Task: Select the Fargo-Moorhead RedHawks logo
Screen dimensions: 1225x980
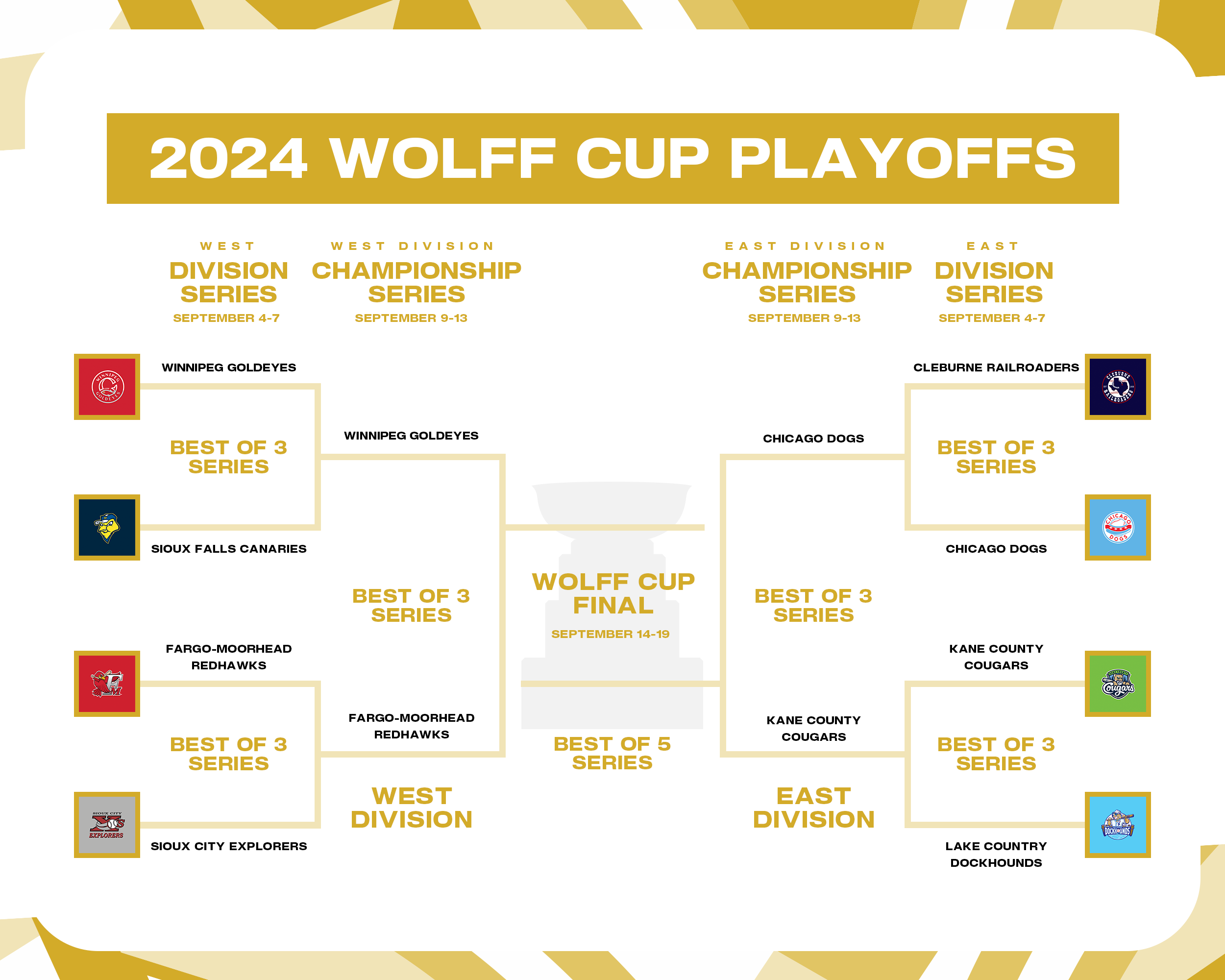Action: [x=107, y=684]
